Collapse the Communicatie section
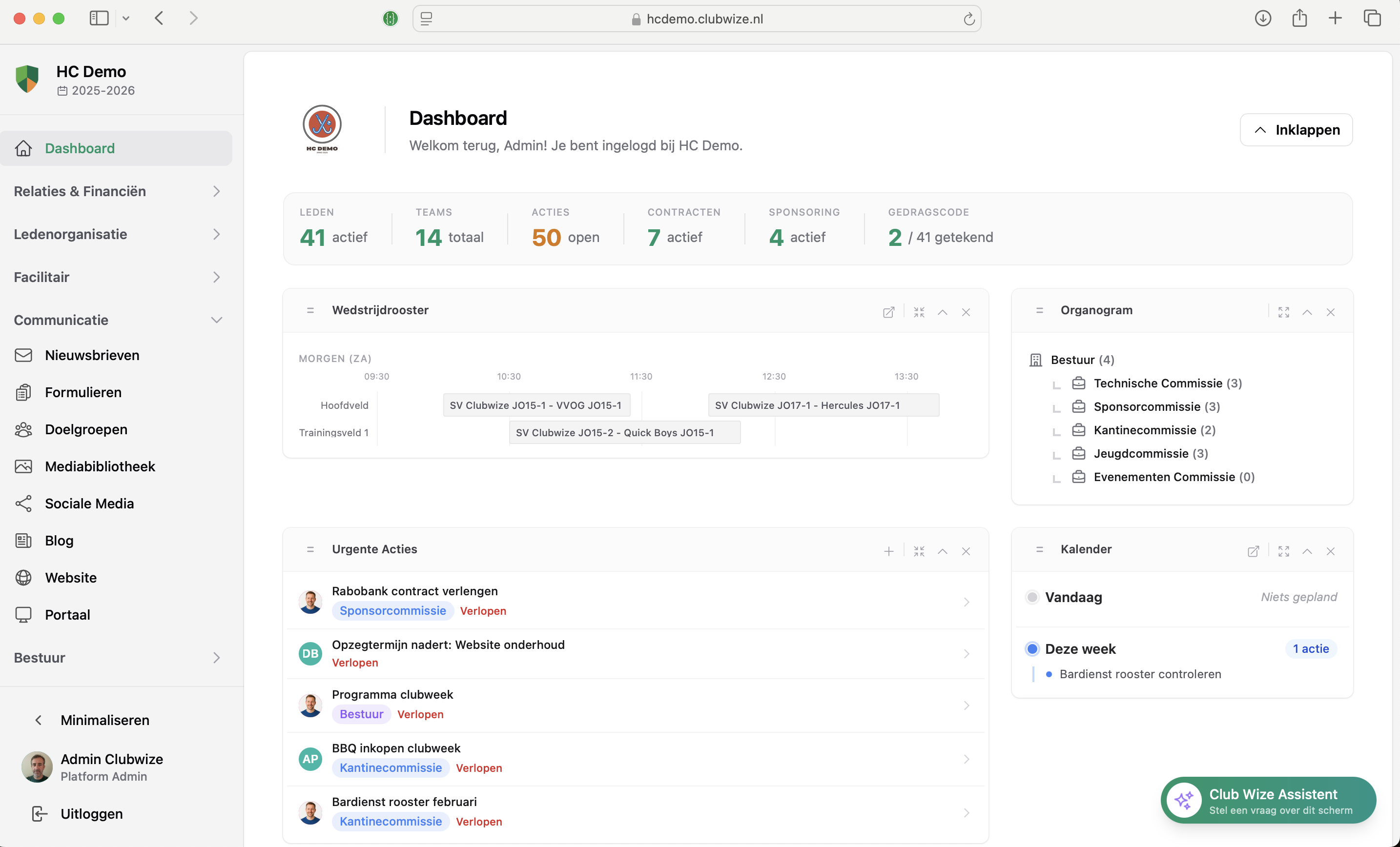The image size is (1400, 847). click(x=216, y=320)
